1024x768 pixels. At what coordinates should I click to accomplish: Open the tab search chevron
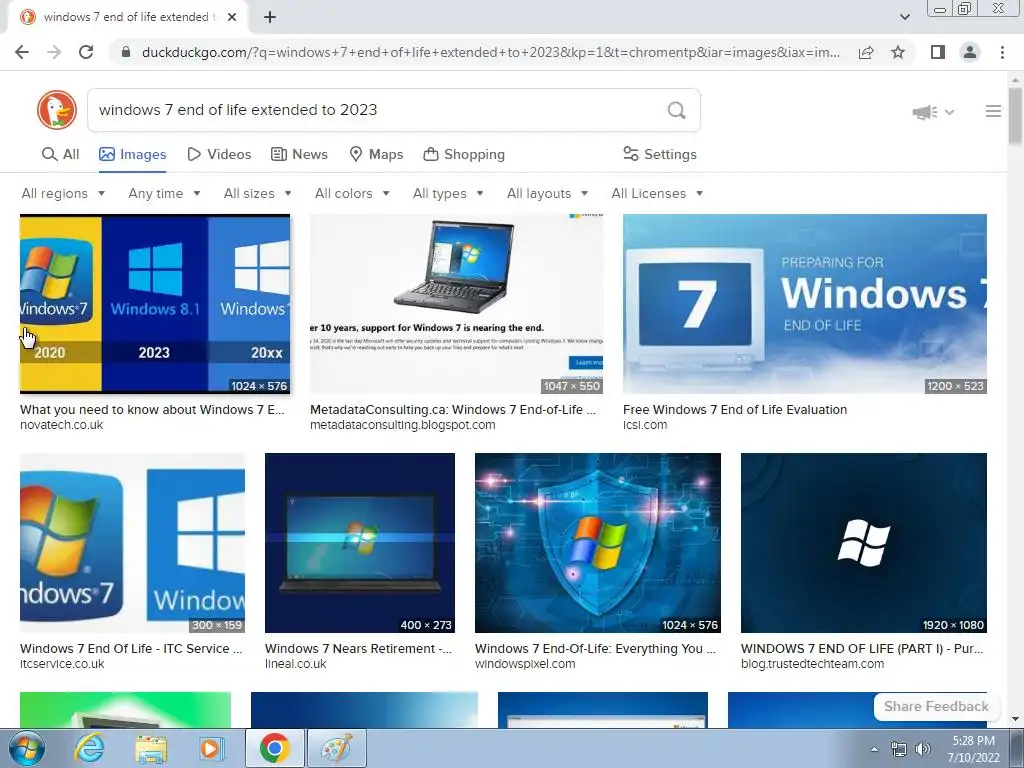[904, 17]
